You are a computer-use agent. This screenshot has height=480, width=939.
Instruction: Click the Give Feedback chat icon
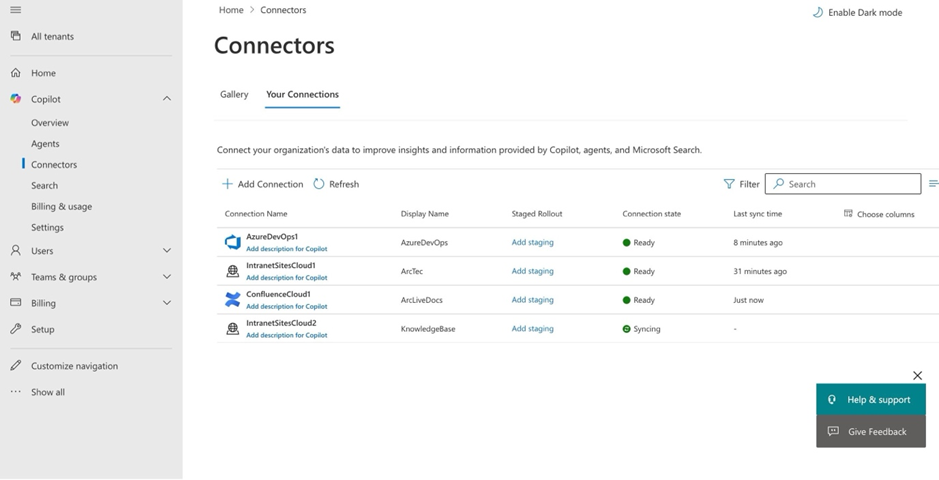coord(833,431)
